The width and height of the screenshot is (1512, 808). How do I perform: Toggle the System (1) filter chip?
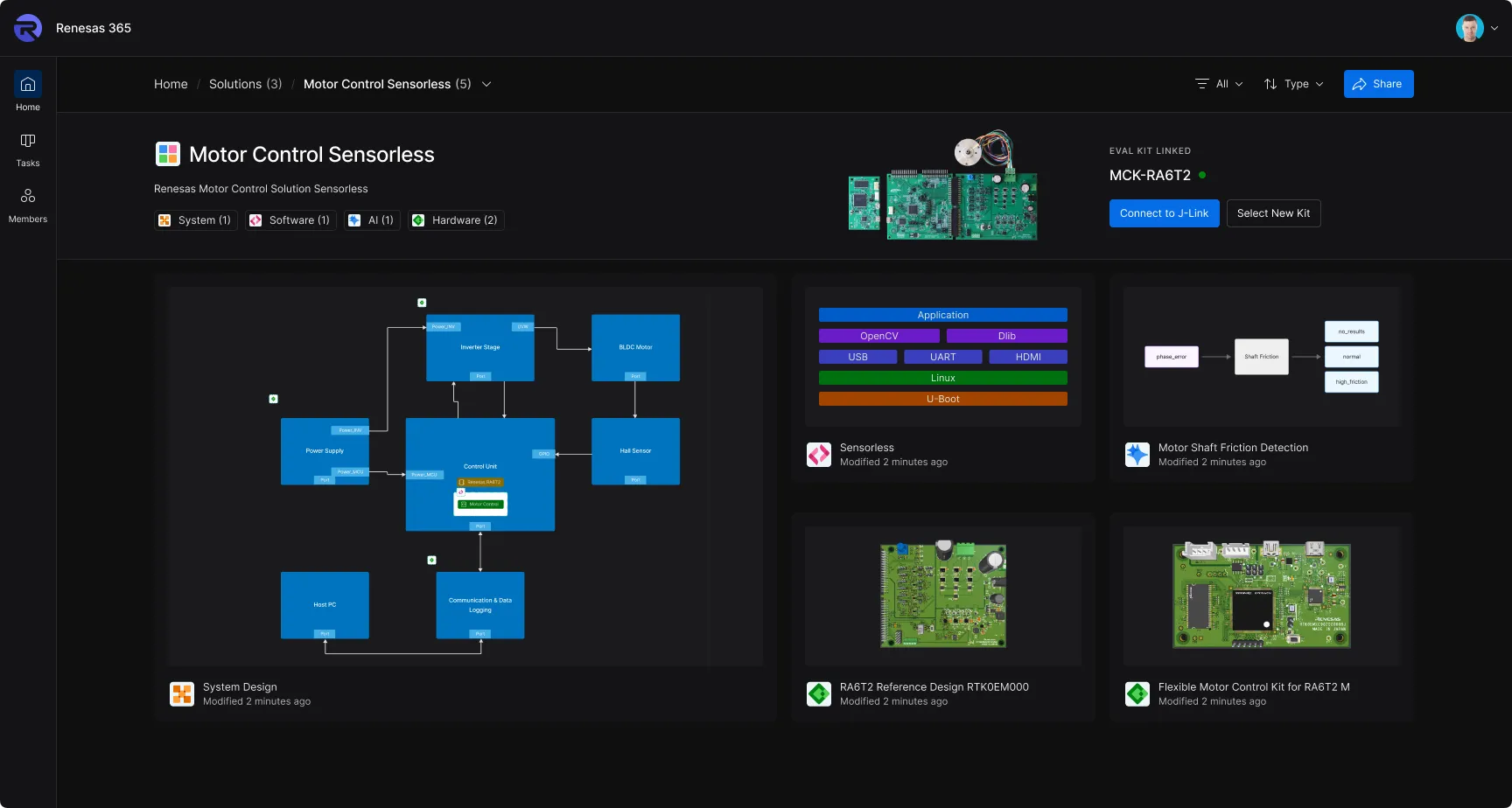tap(195, 220)
